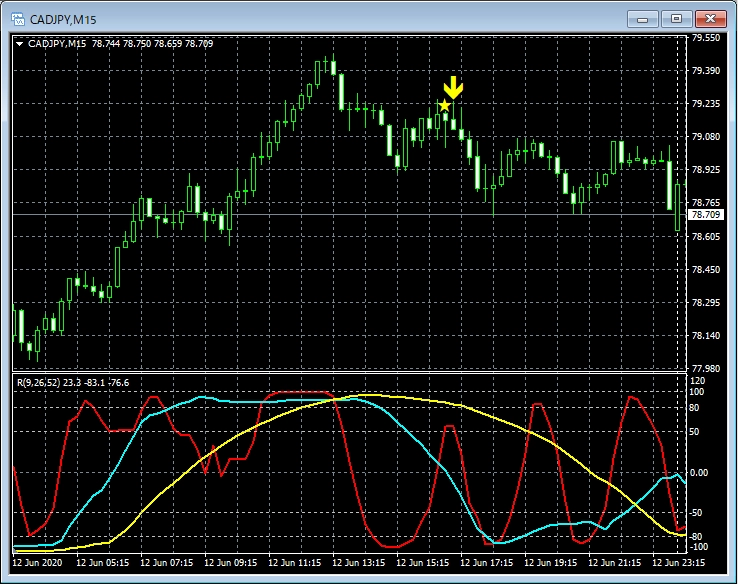This screenshot has width=739, height=584.
Task: Click the 120 level on indicator scale
Action: pos(697,382)
